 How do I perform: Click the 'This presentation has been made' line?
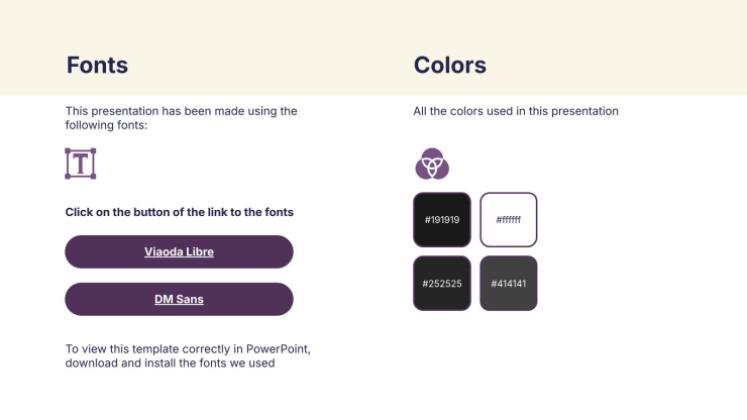(181, 111)
